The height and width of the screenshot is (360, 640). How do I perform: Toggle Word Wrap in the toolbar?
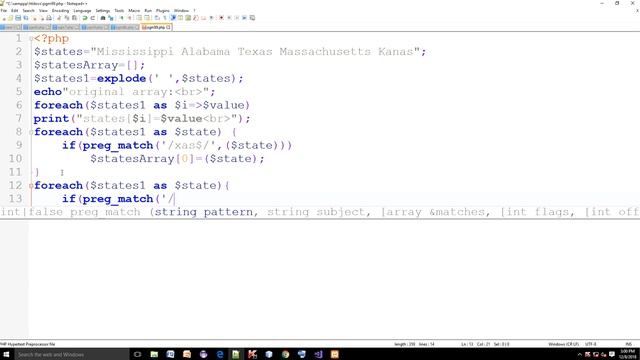pyautogui.click(x=157, y=18)
